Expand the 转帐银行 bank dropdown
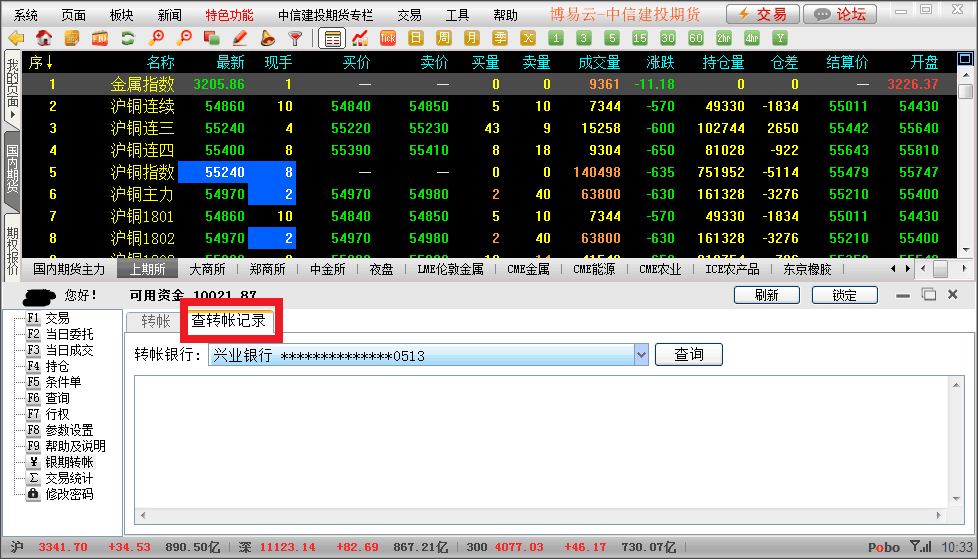 coord(641,355)
